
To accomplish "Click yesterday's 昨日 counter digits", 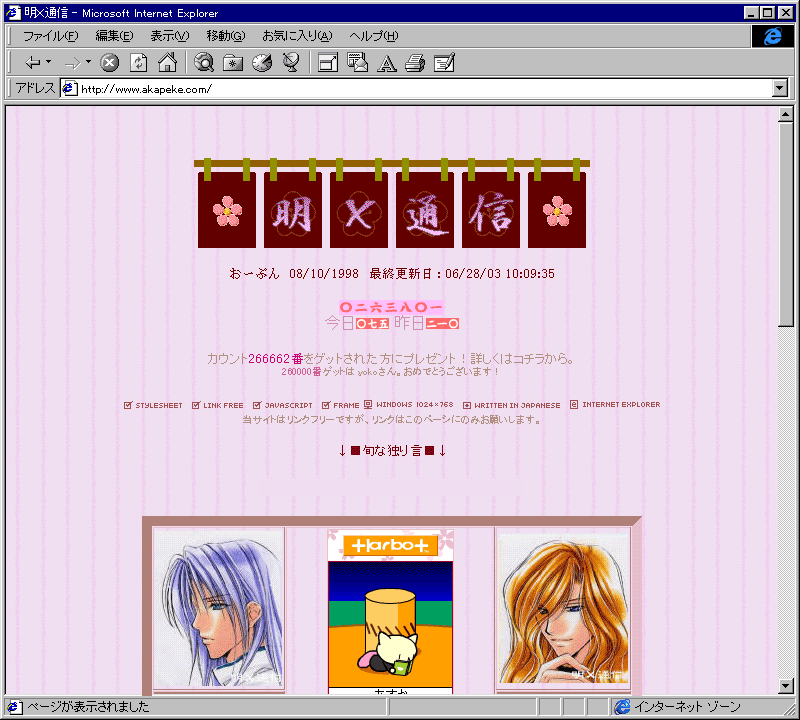I will [442, 324].
